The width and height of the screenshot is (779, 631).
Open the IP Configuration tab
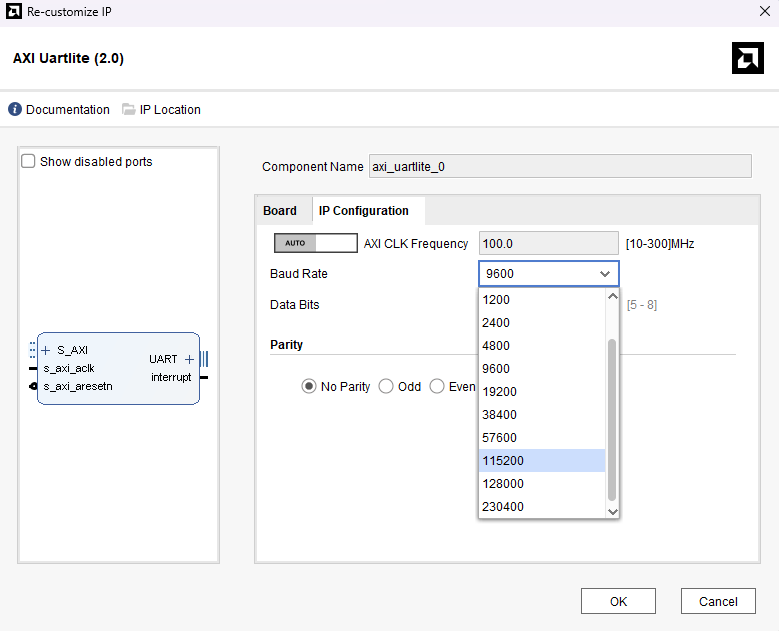[x=364, y=211]
